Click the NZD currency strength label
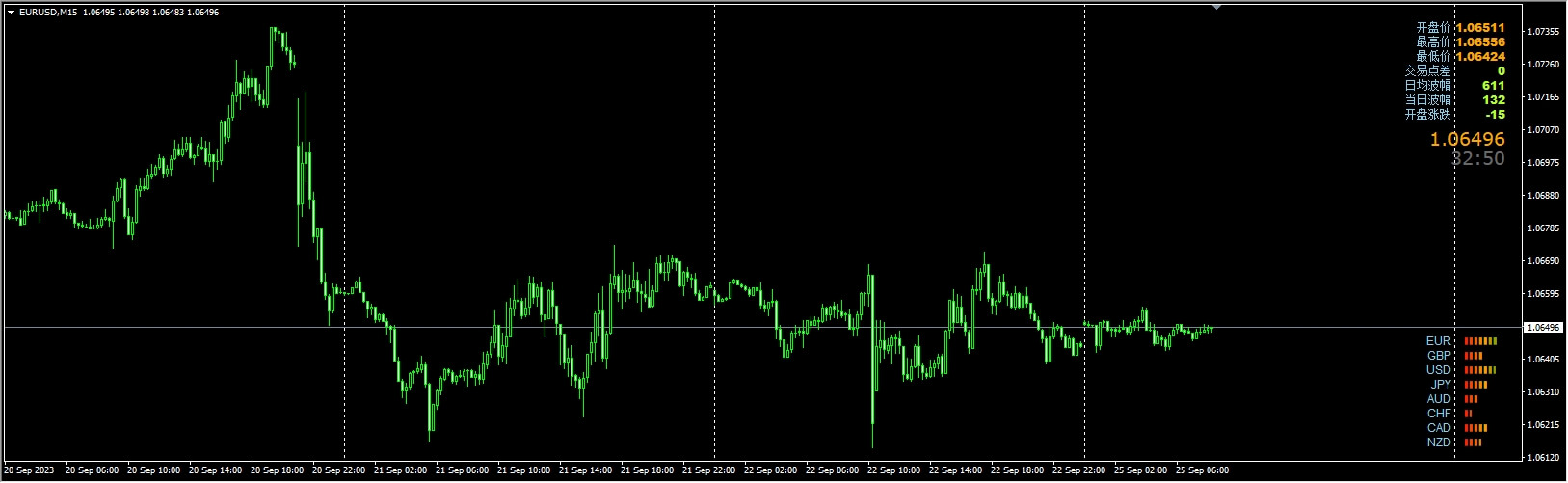The image size is (1568, 483). (1439, 443)
